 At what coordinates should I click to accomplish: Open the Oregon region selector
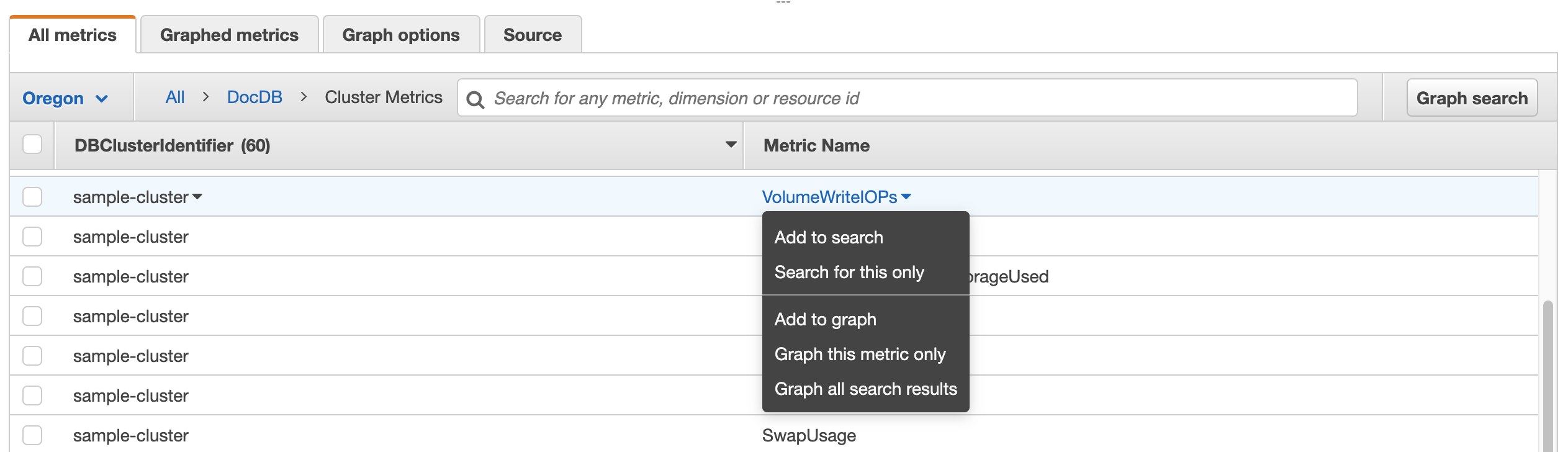[x=65, y=99]
